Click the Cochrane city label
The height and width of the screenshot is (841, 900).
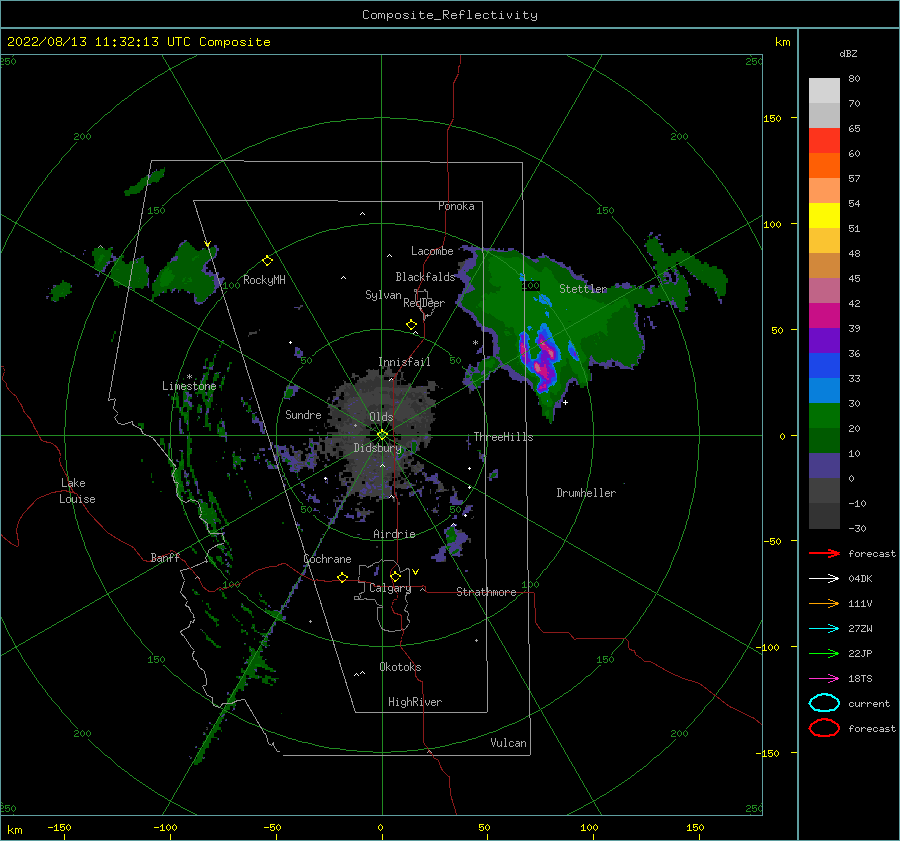(327, 559)
